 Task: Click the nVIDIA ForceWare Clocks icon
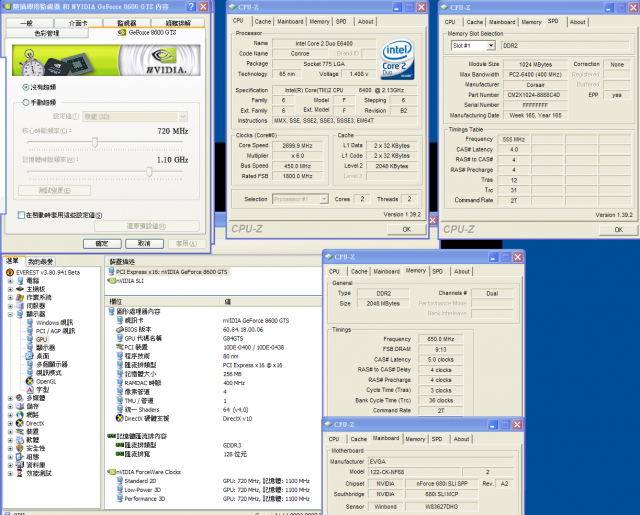tap(111, 472)
